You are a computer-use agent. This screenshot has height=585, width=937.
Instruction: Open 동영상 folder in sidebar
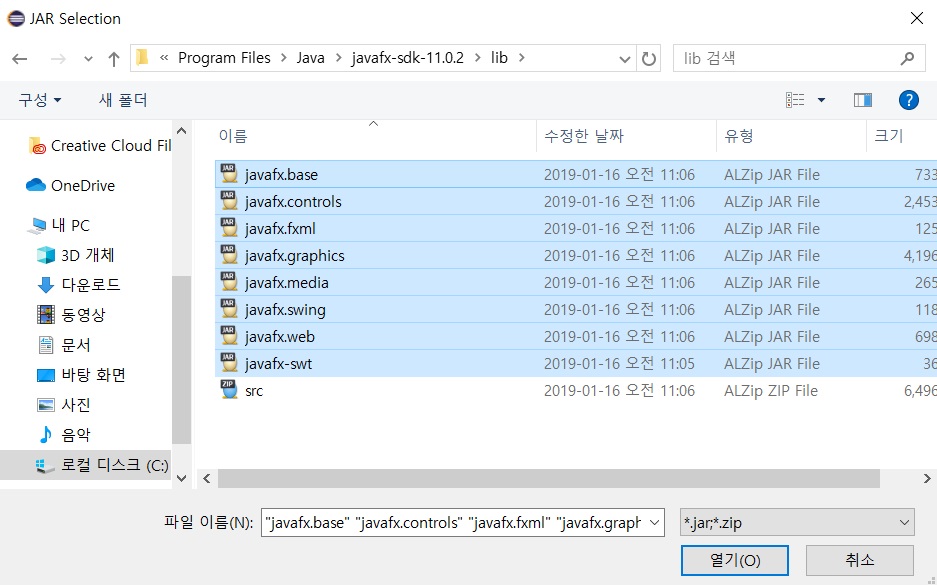point(71,315)
